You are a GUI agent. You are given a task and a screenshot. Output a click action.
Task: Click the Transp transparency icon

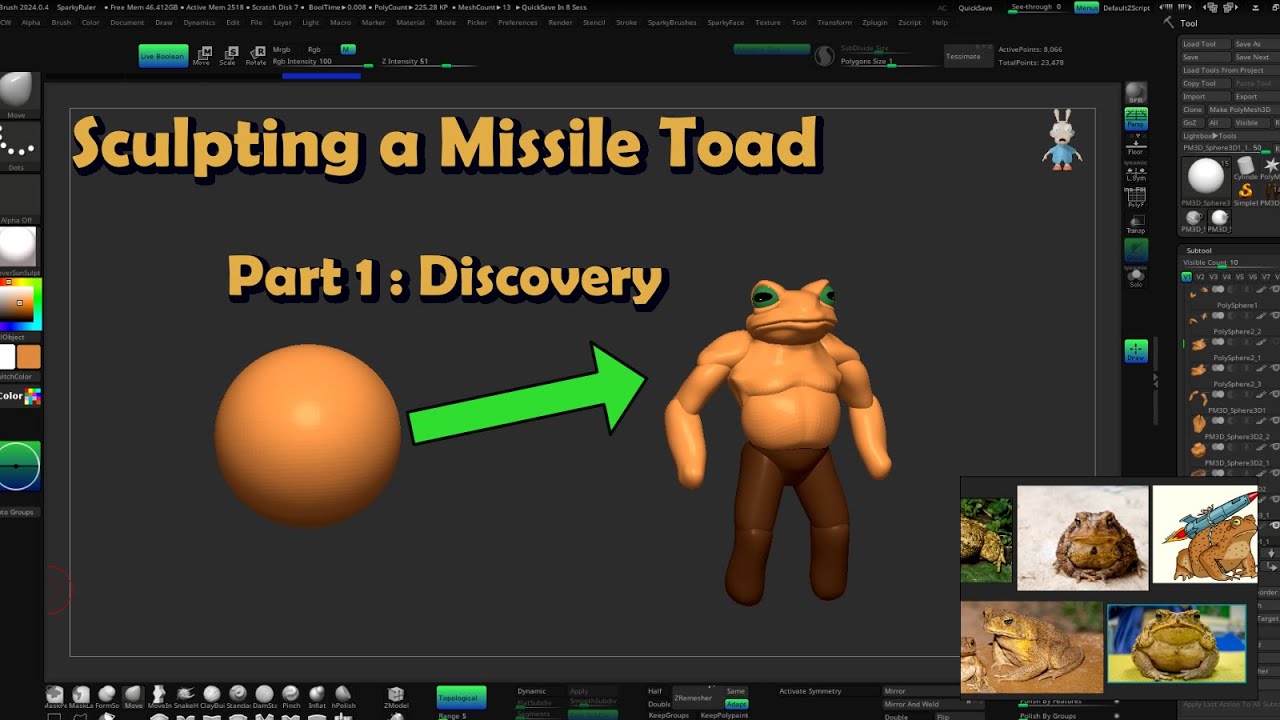coord(1136,224)
